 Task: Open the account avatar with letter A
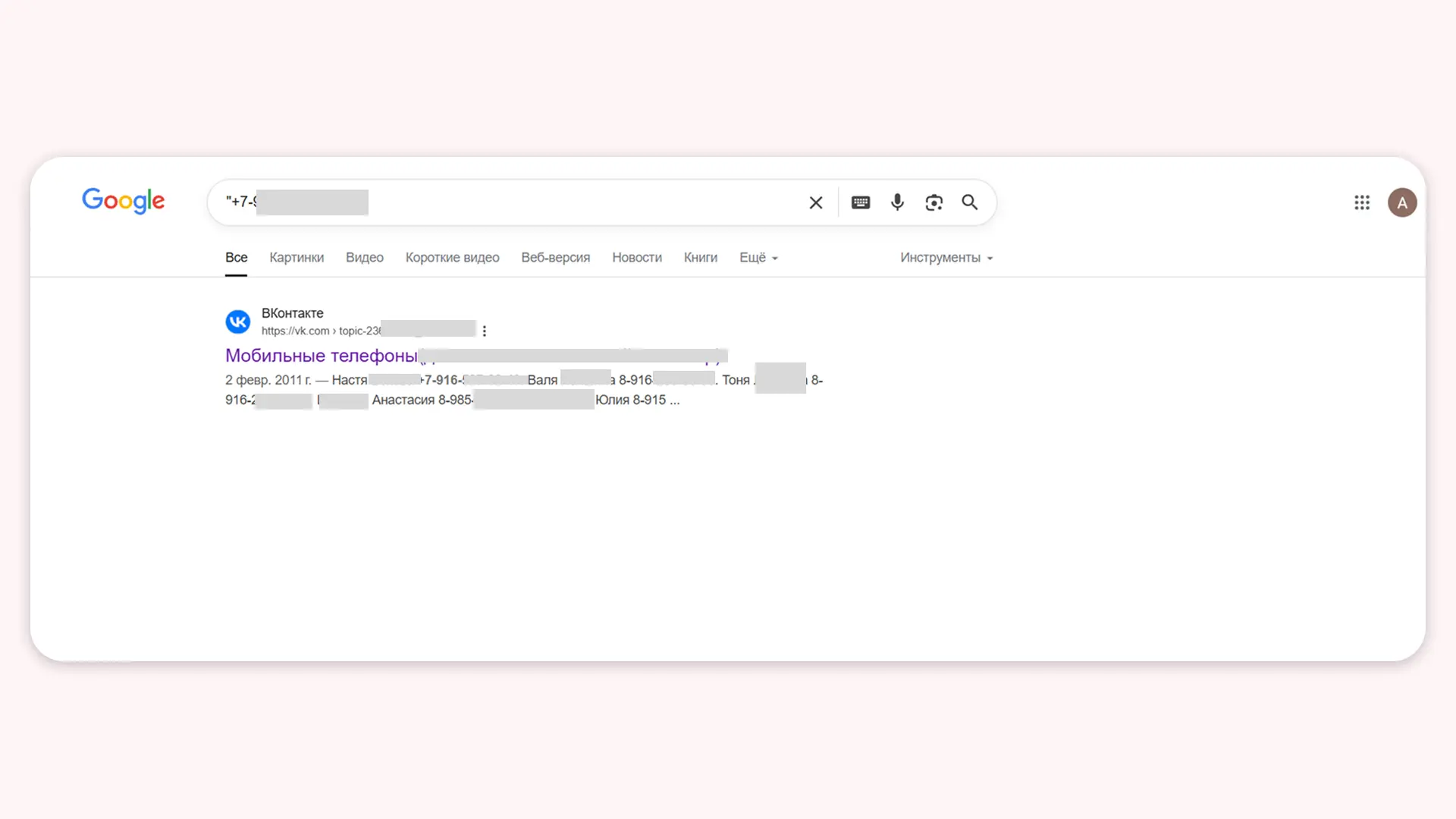click(x=1402, y=202)
